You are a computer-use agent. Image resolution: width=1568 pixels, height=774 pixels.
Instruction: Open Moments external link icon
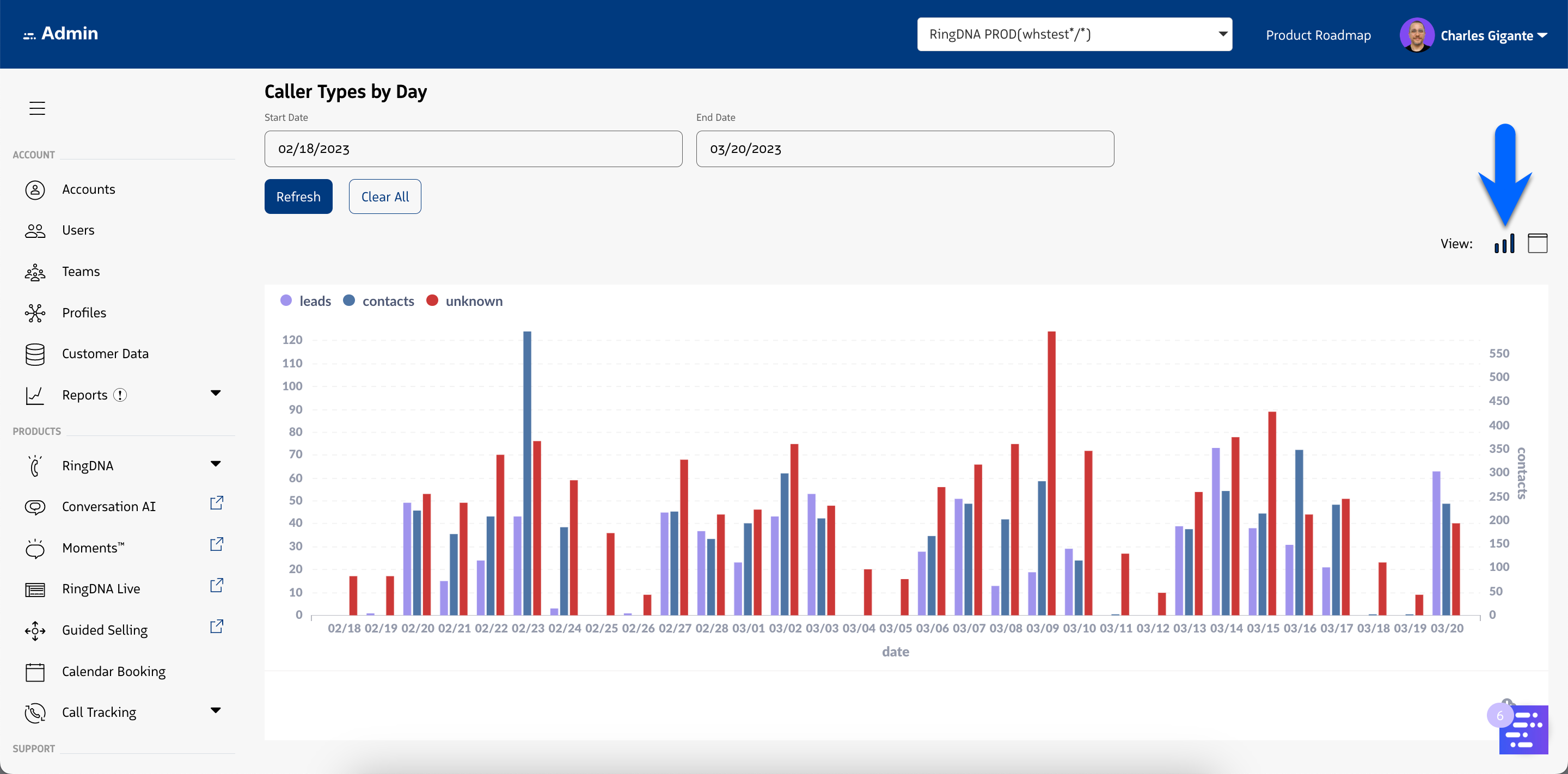217,544
